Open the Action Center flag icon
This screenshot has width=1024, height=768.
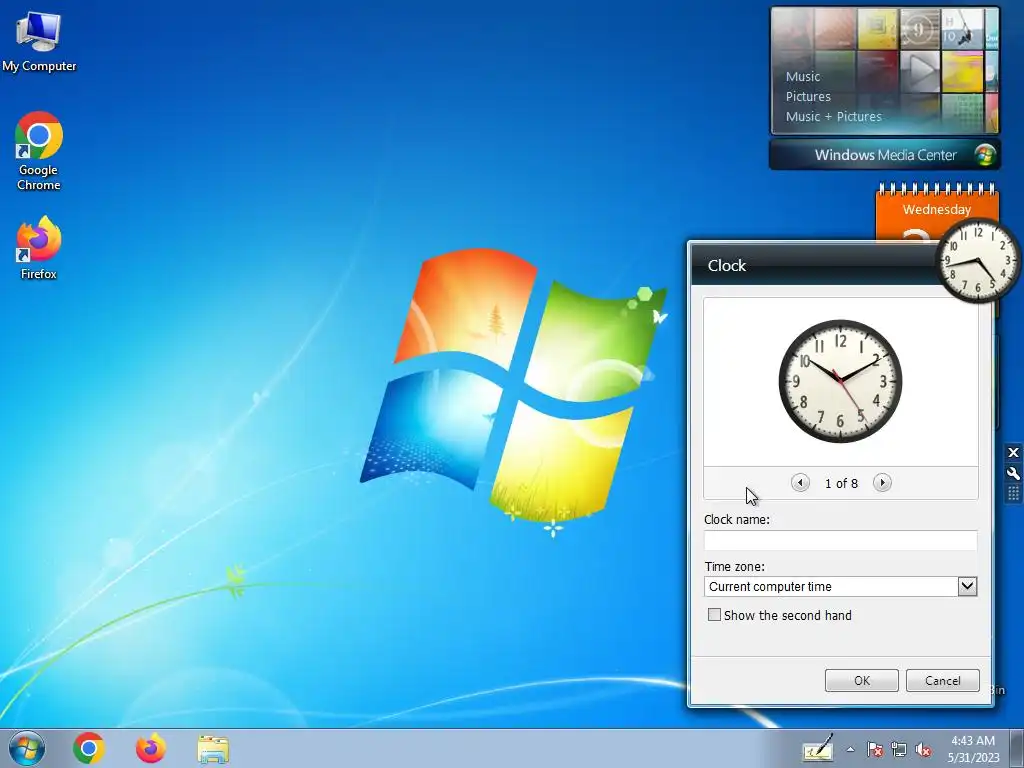tap(874, 749)
